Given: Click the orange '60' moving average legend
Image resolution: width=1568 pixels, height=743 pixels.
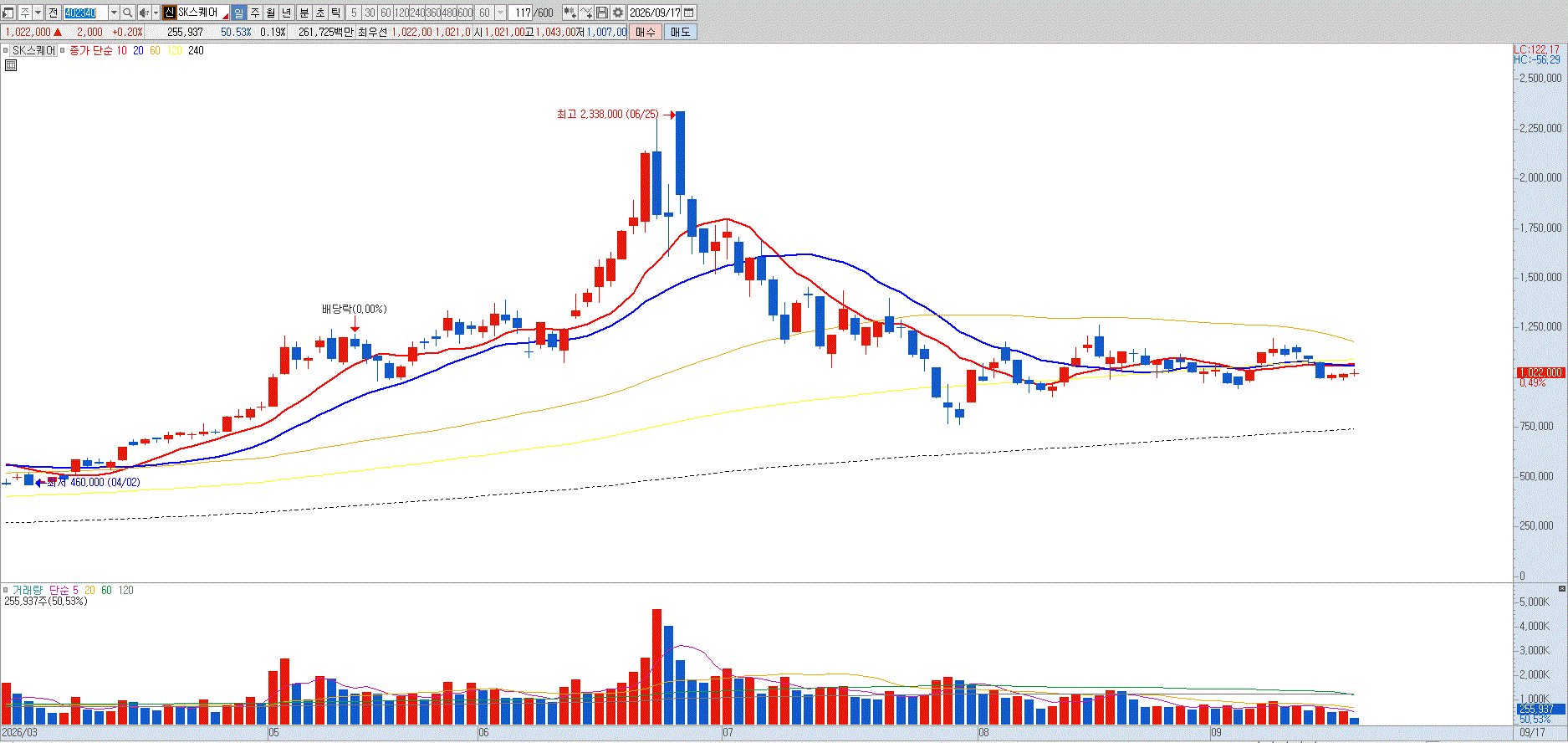Looking at the screenshot, I should pyautogui.click(x=155, y=50).
